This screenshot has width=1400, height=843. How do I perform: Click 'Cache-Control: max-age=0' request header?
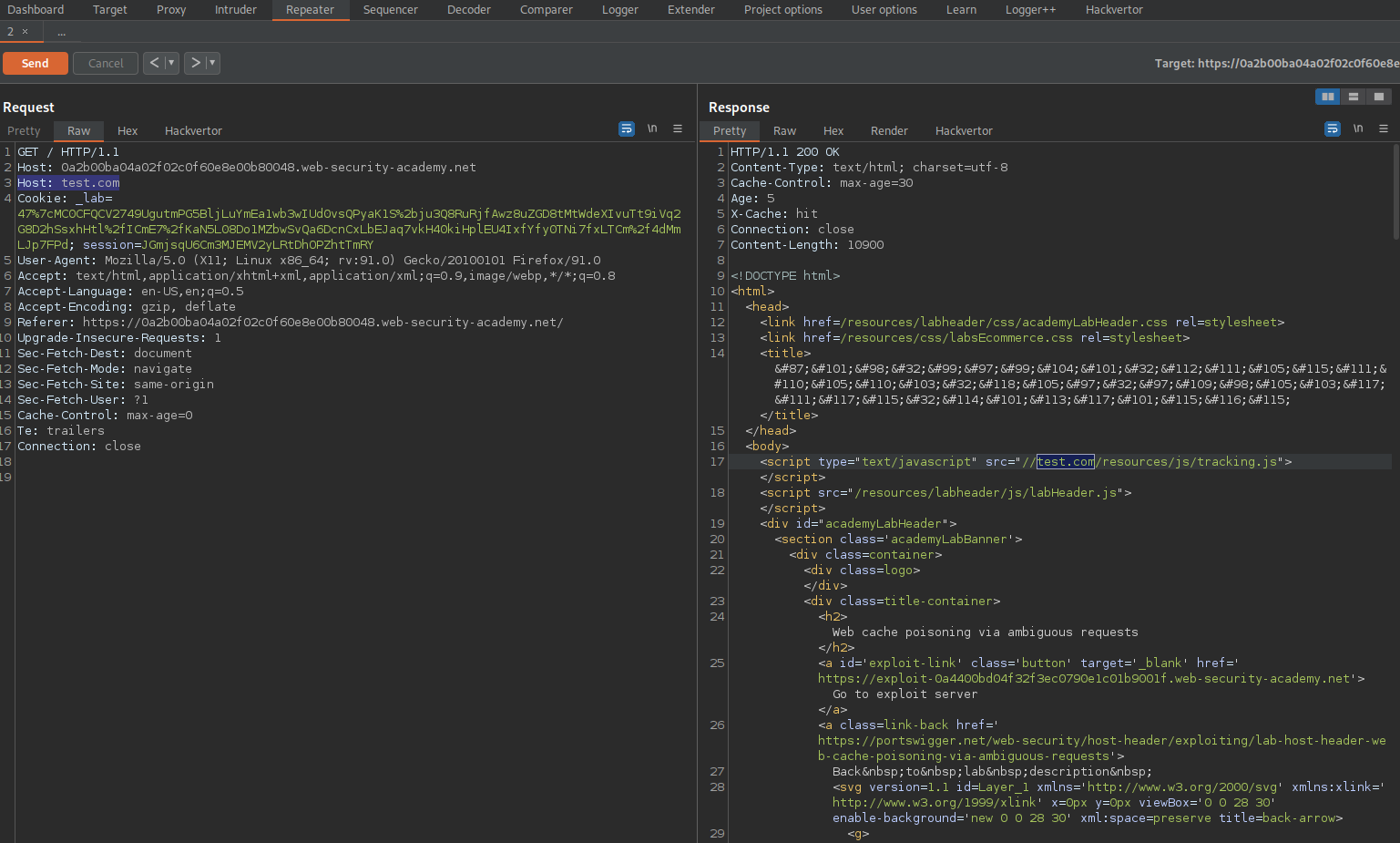[105, 416]
